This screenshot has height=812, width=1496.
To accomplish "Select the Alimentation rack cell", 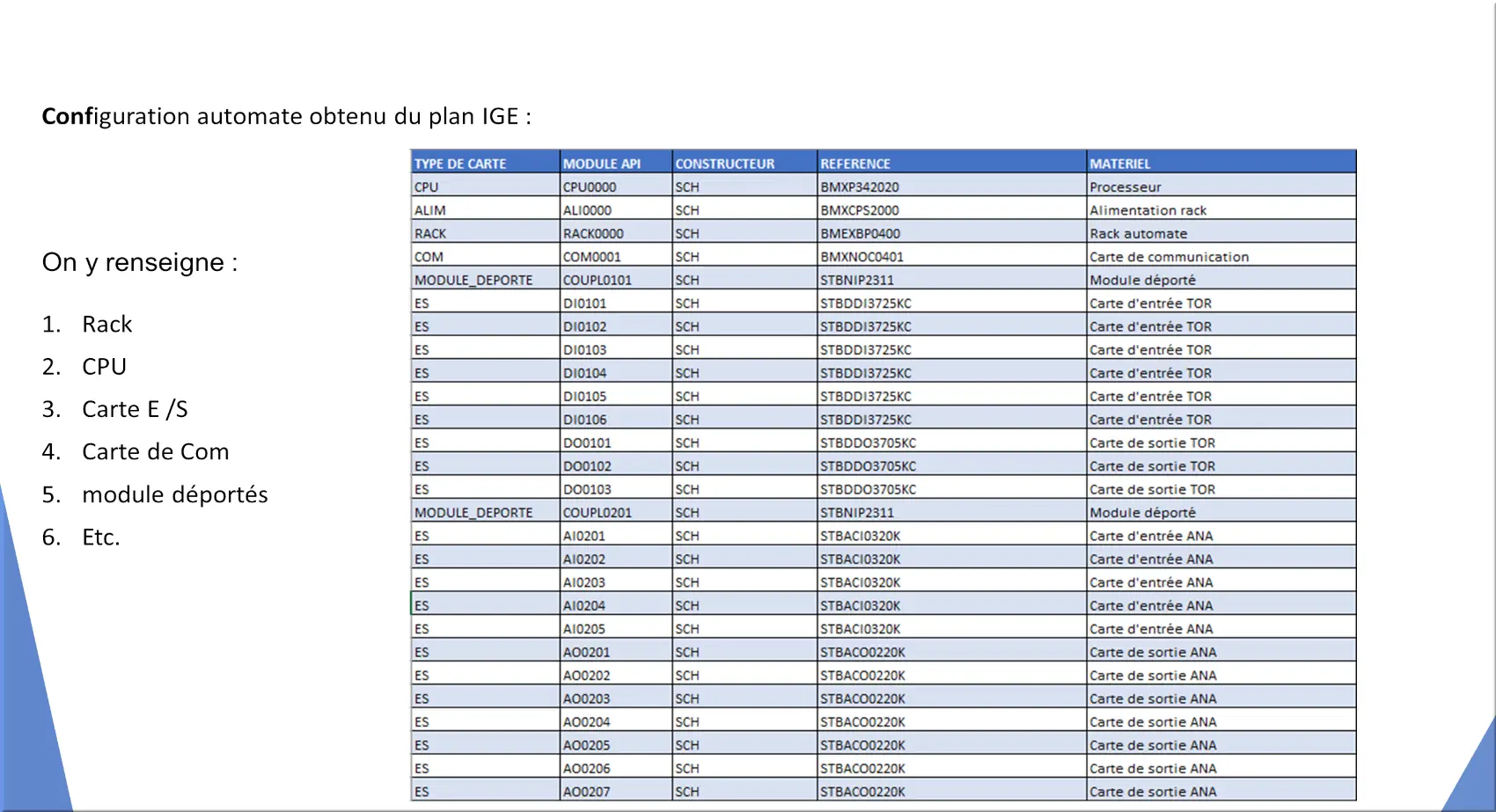I will tap(1221, 210).
